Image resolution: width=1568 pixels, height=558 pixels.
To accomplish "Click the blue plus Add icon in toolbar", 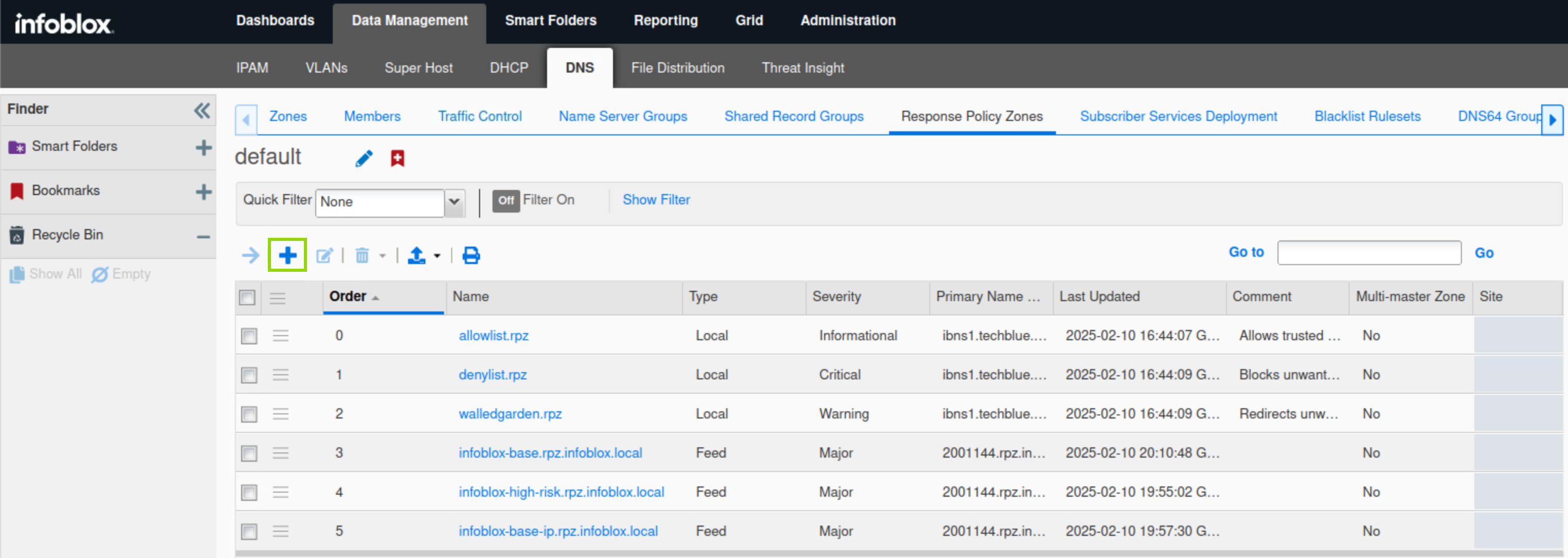I will coord(287,255).
